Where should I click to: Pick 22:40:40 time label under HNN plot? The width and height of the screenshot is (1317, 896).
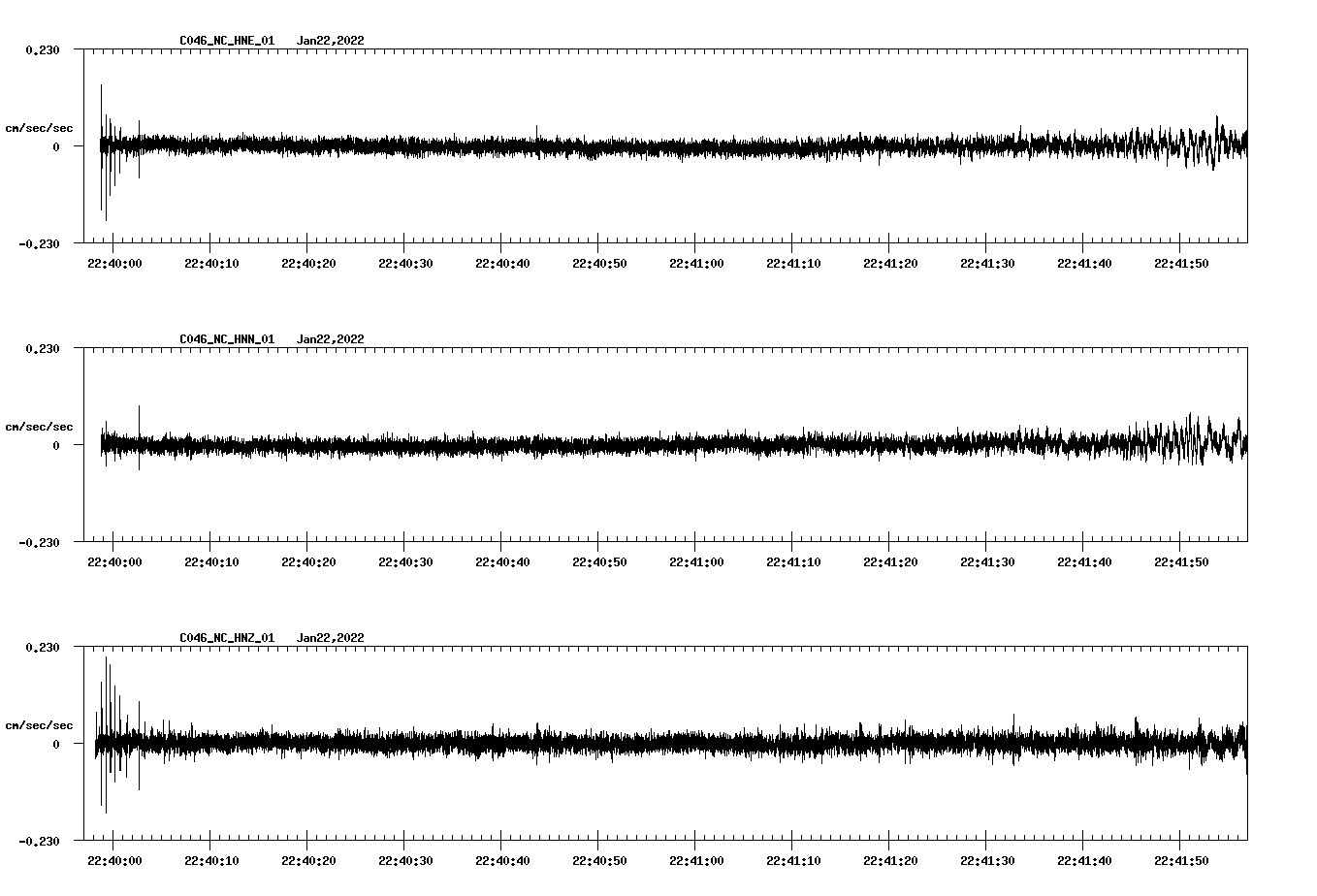(x=502, y=562)
